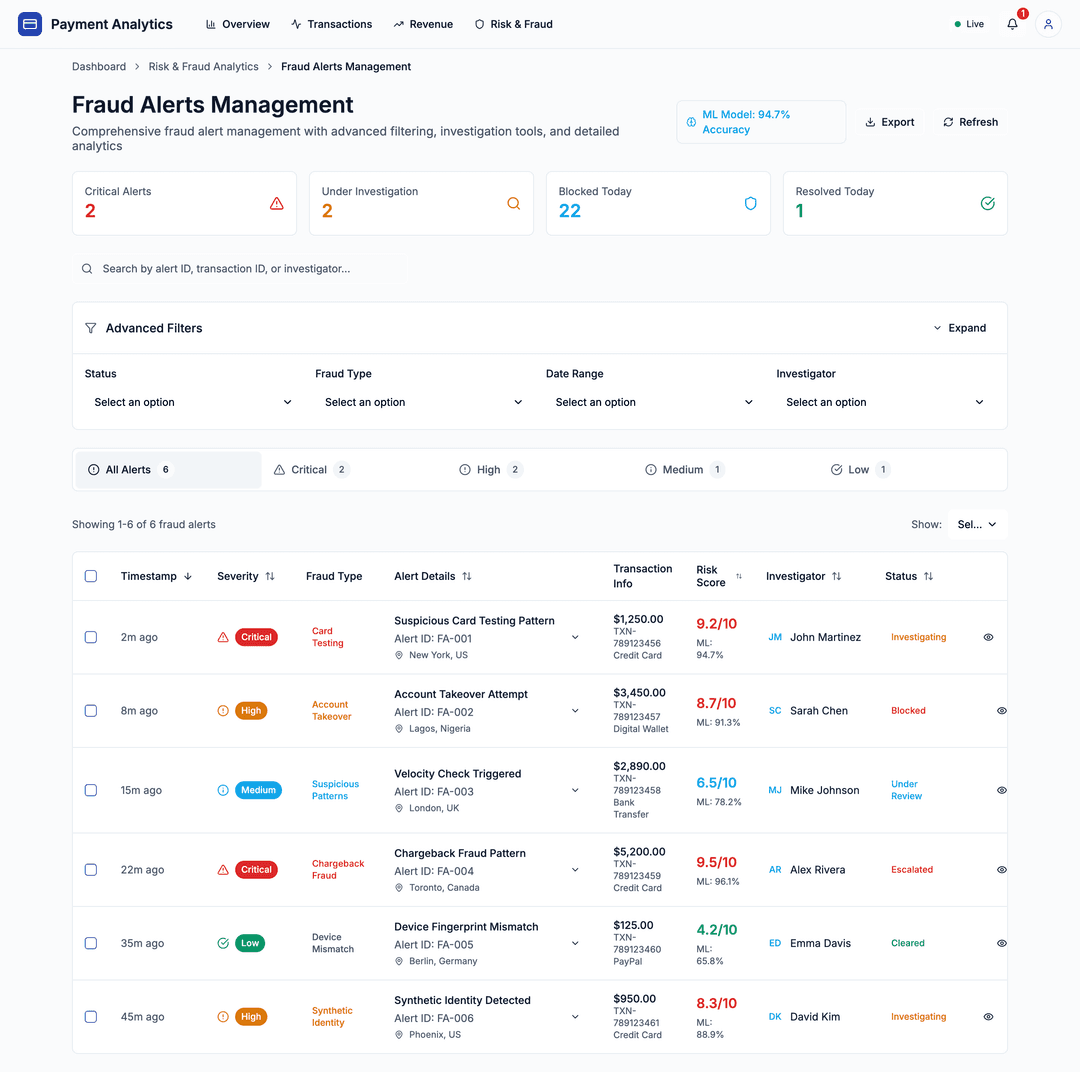1080x1072 pixels.
Task: Switch to the Transactions tab
Action: tap(331, 23)
